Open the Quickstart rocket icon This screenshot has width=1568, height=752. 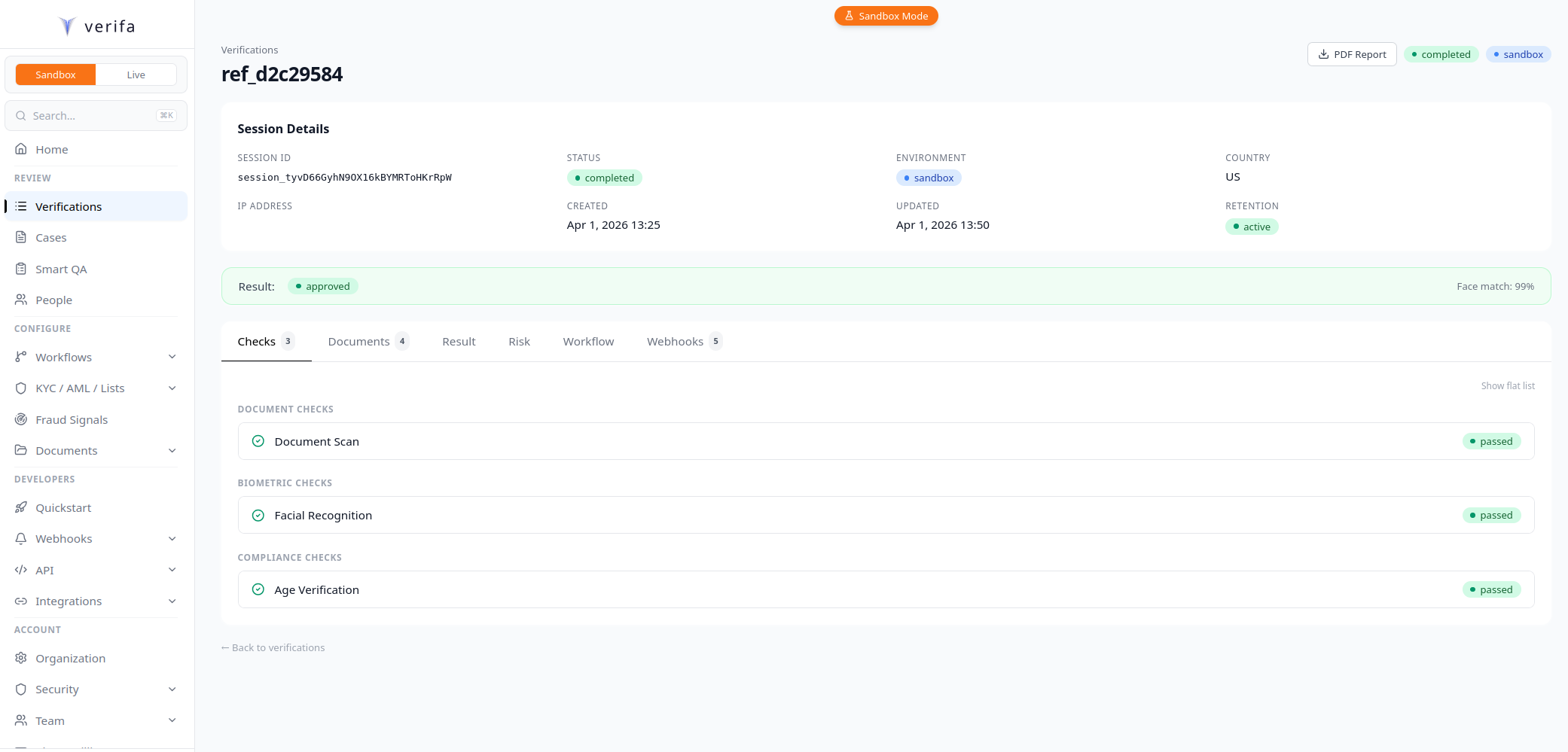[22, 507]
